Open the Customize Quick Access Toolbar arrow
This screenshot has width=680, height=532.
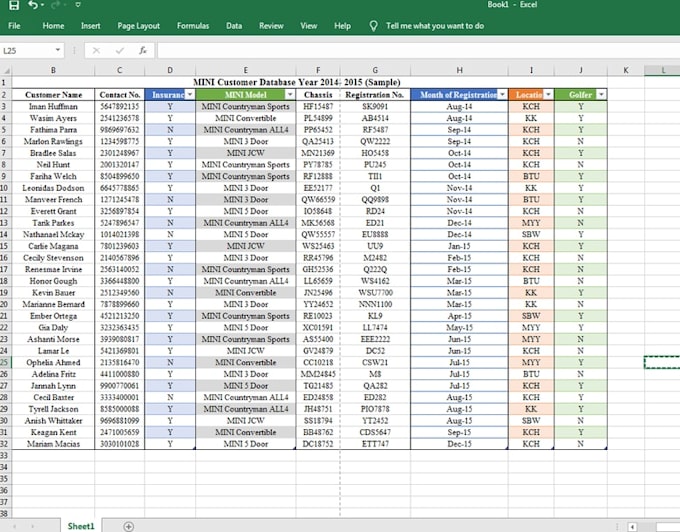[78, 5]
